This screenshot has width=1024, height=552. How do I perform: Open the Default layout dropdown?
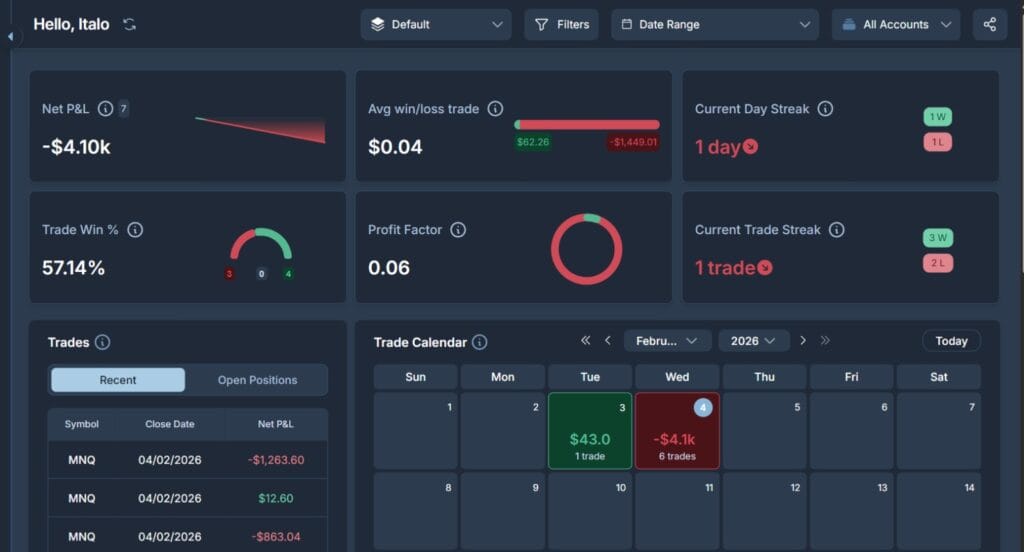point(435,24)
